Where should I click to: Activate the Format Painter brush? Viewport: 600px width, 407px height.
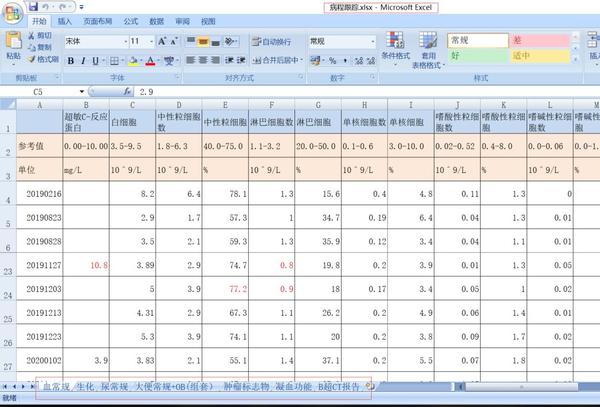(31, 59)
